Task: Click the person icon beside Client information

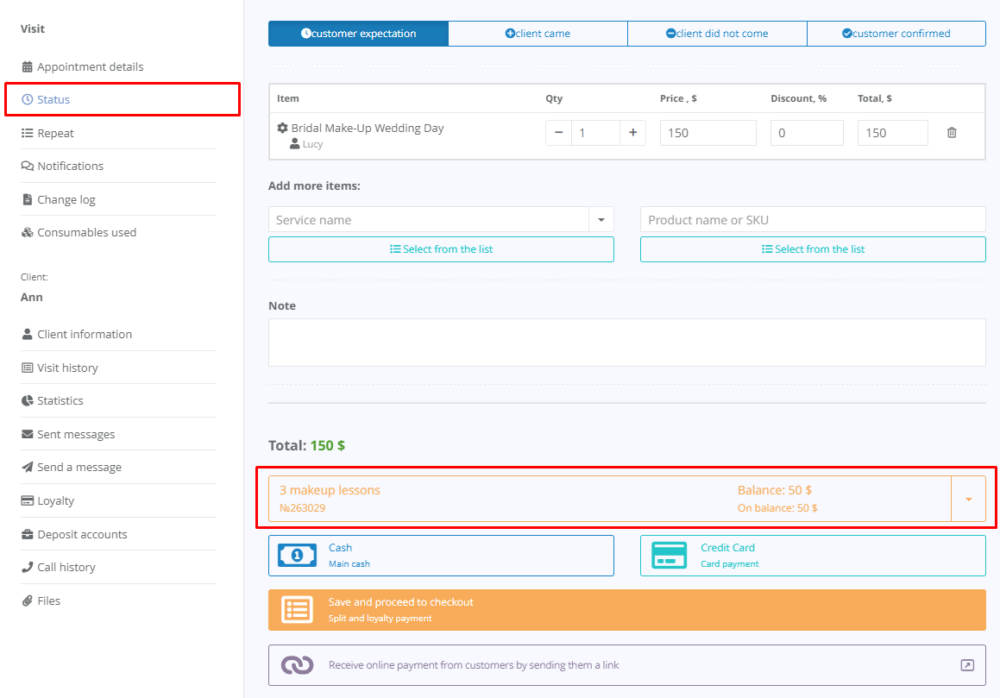Action: point(27,334)
